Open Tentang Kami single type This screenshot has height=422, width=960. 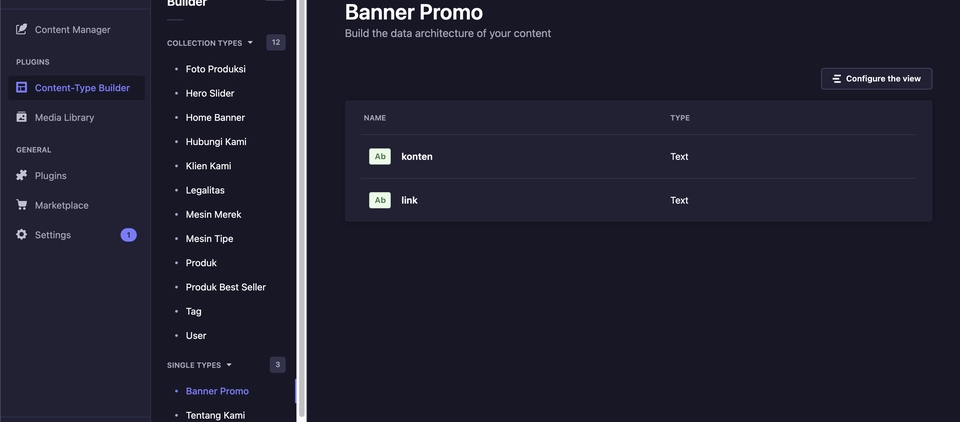[x=216, y=415]
